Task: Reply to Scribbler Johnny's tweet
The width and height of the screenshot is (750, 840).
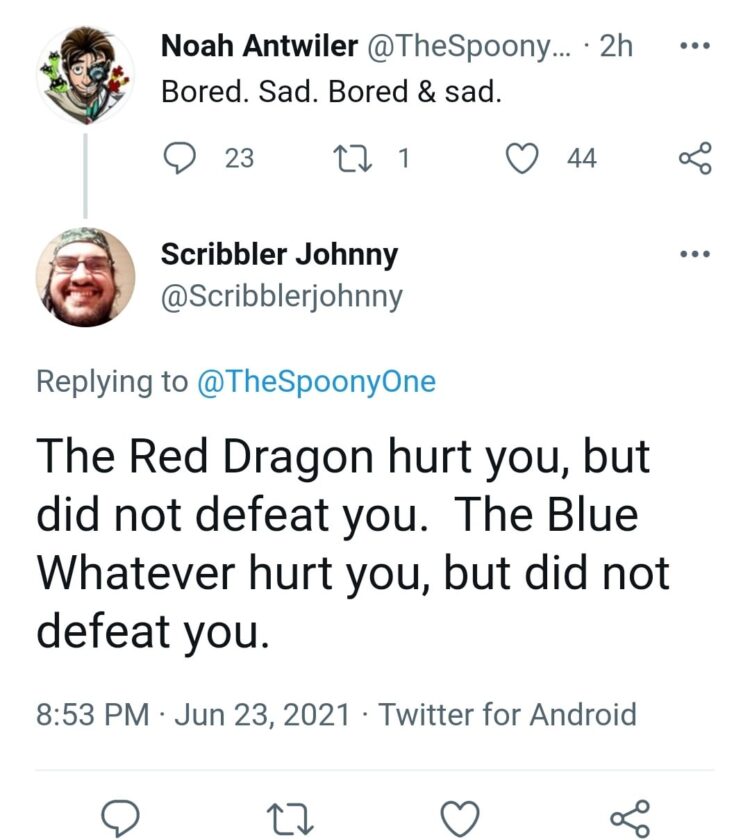Action: [x=121, y=816]
